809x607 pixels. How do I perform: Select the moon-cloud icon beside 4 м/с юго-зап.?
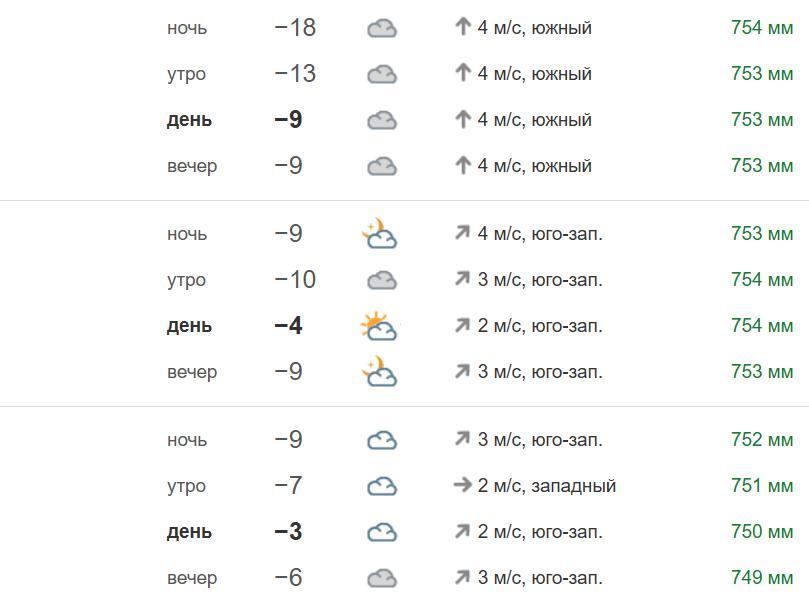[380, 234]
